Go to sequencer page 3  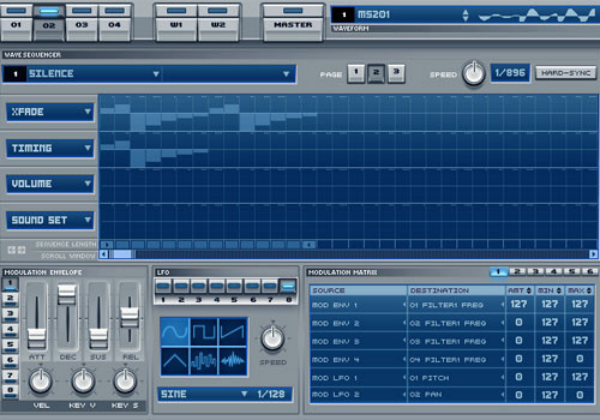[396, 73]
